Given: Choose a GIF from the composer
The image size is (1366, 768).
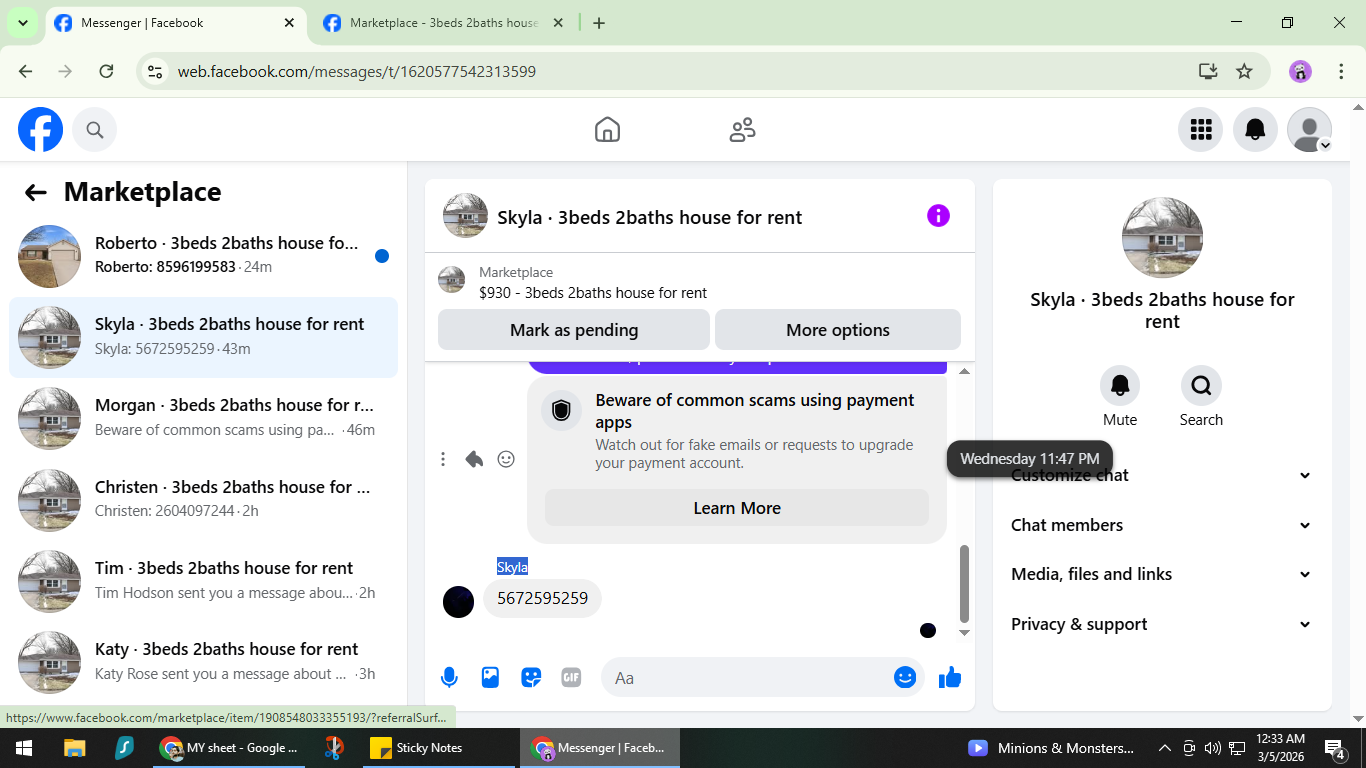Looking at the screenshot, I should pos(571,678).
